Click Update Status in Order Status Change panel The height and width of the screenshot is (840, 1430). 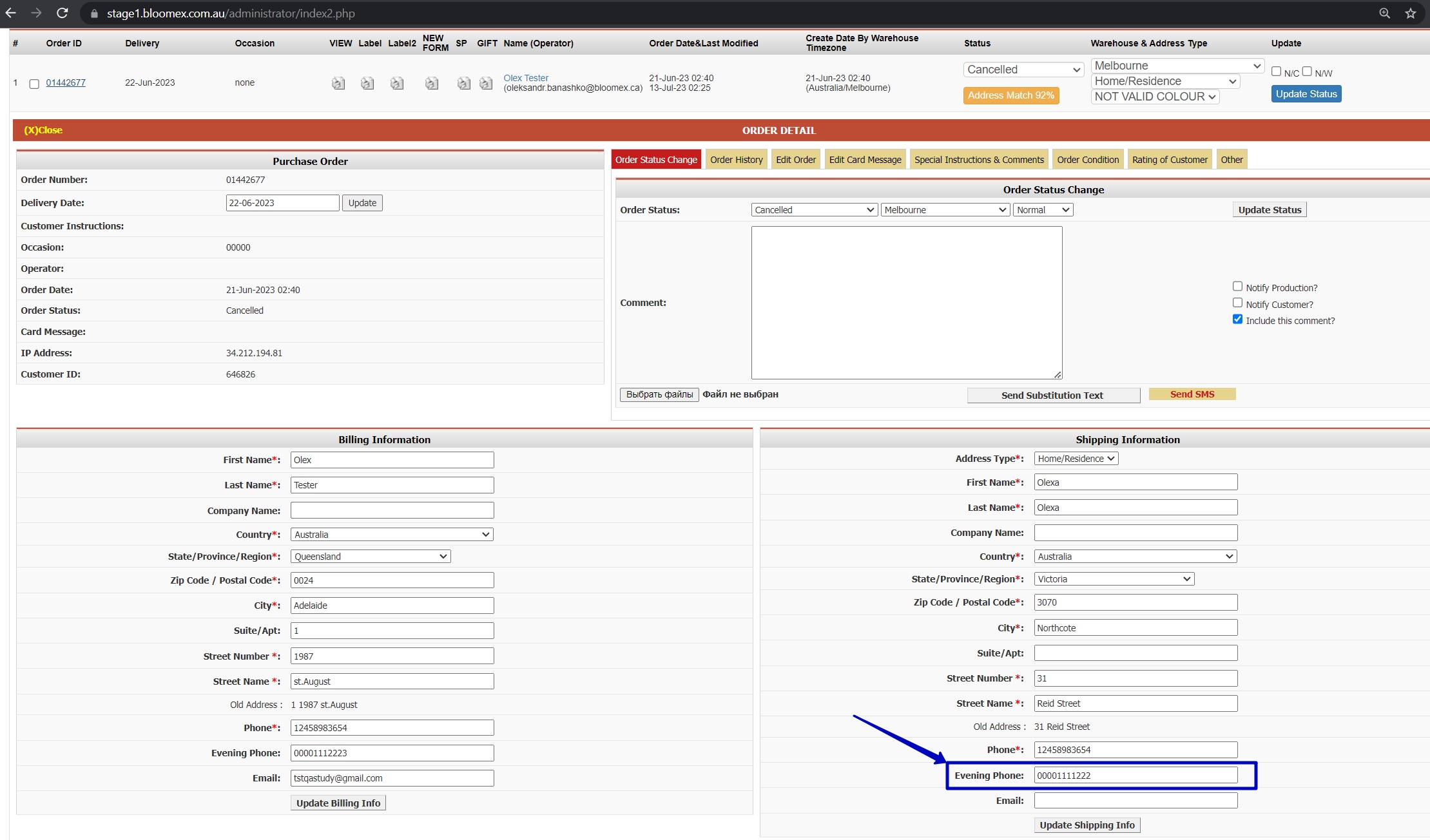pyautogui.click(x=1270, y=210)
